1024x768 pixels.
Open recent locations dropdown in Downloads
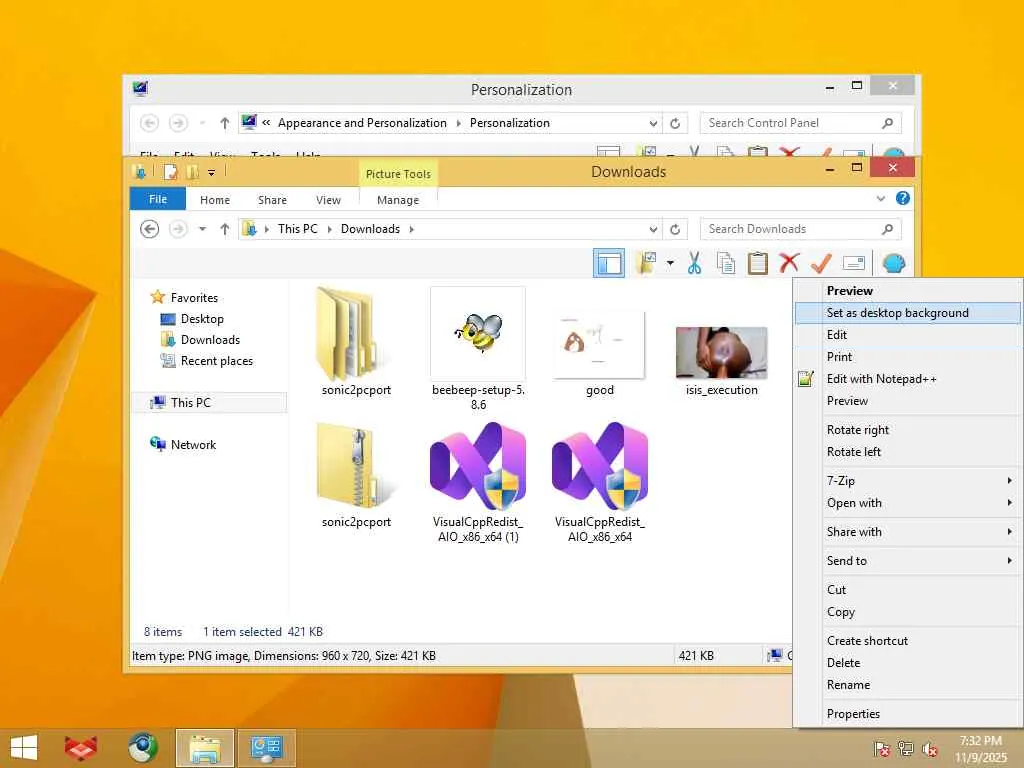[202, 229]
